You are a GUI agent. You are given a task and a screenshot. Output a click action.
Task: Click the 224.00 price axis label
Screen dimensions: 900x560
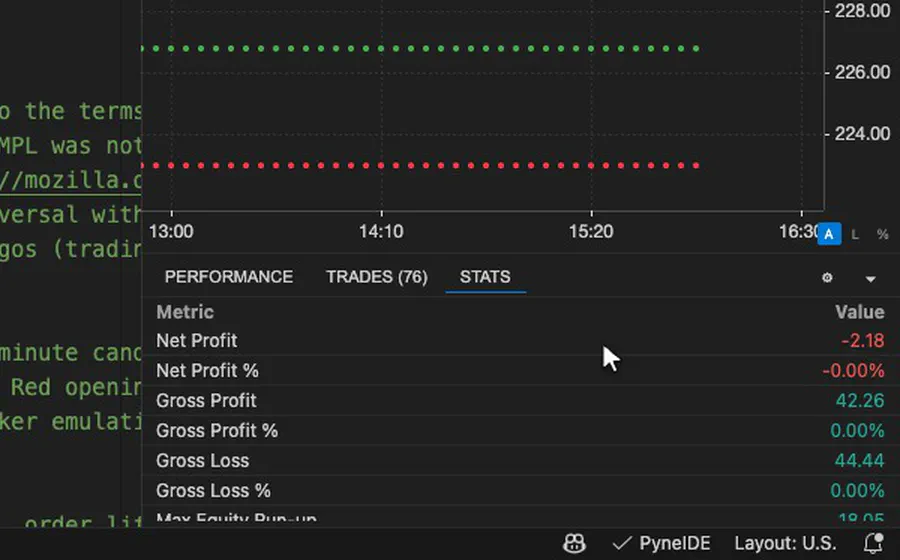[862, 134]
